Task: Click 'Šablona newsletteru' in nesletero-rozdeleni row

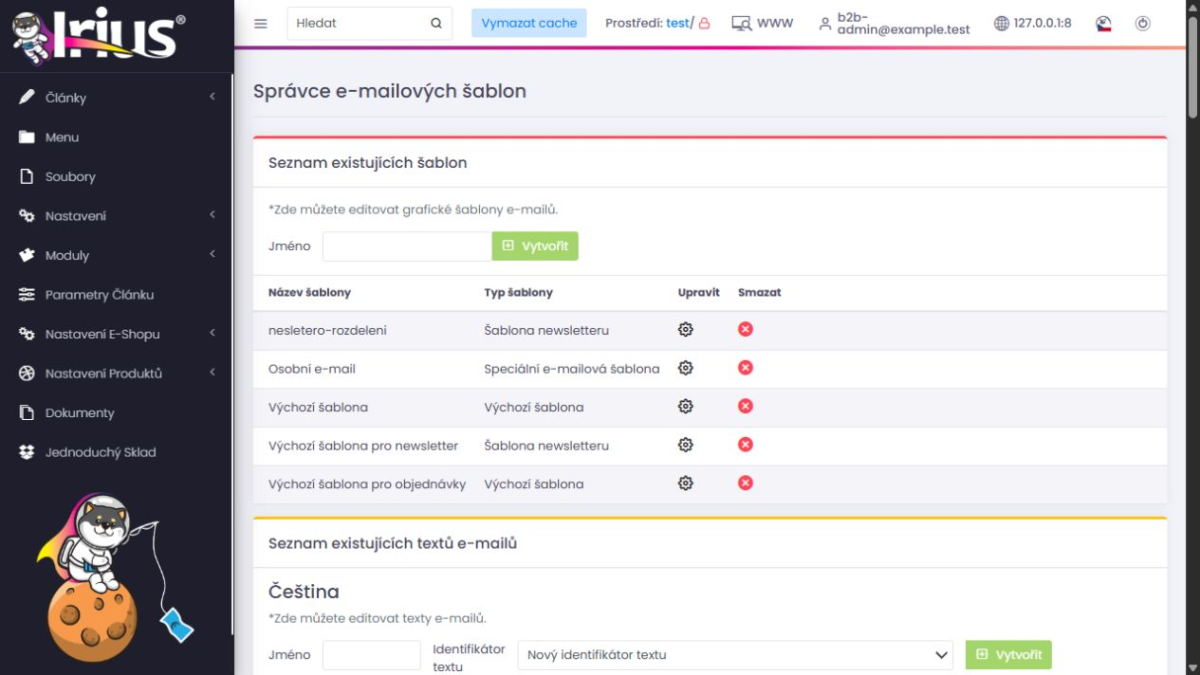Action: 546,330
